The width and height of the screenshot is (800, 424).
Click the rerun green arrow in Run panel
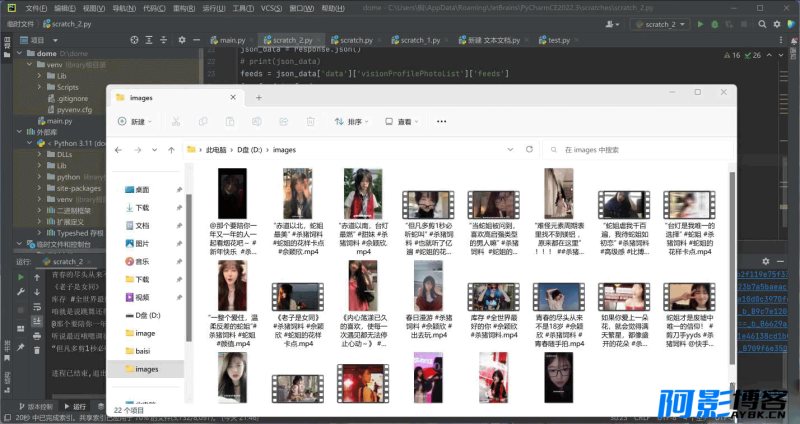pos(21,277)
